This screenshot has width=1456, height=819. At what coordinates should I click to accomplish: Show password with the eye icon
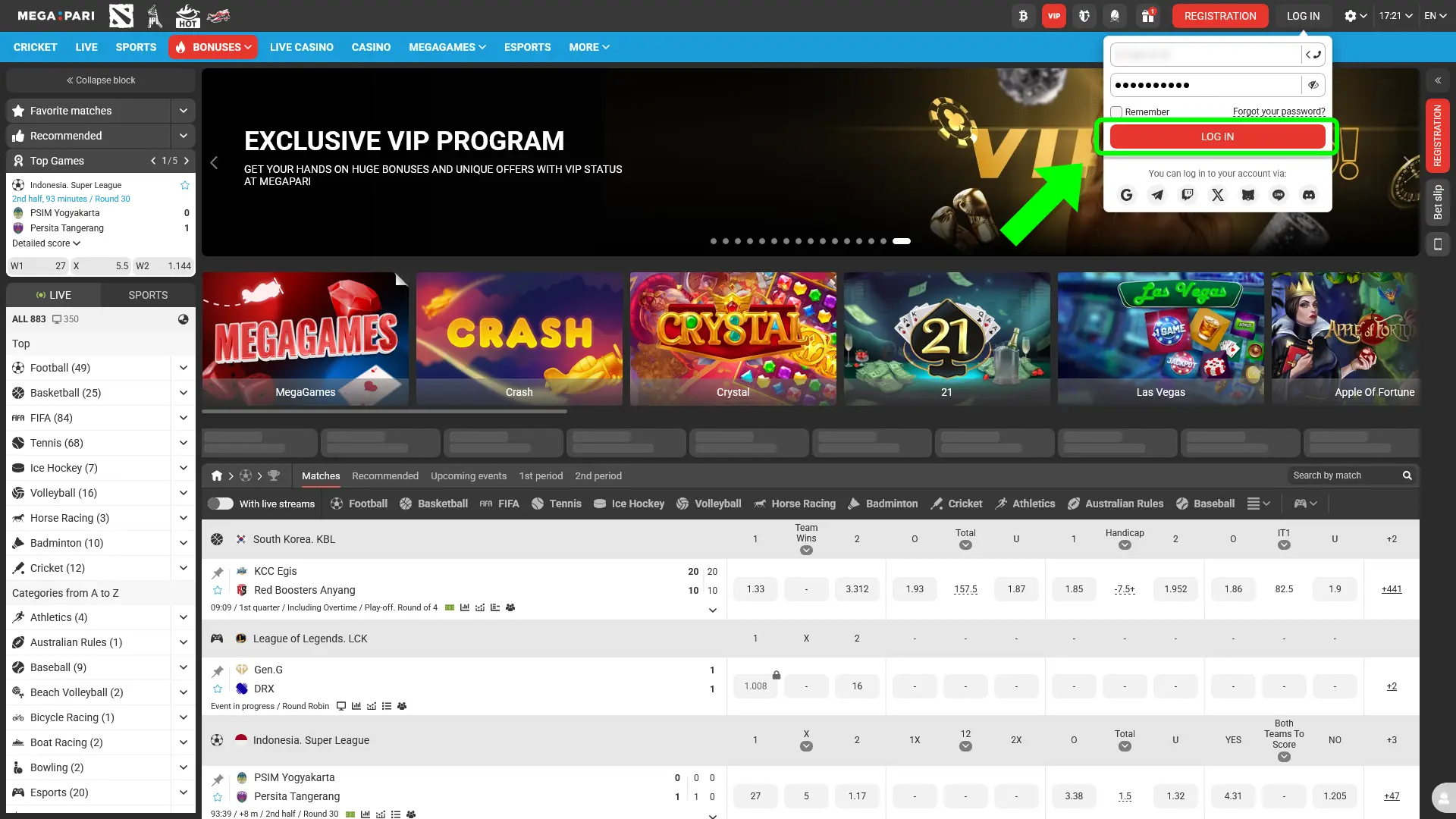[1313, 85]
